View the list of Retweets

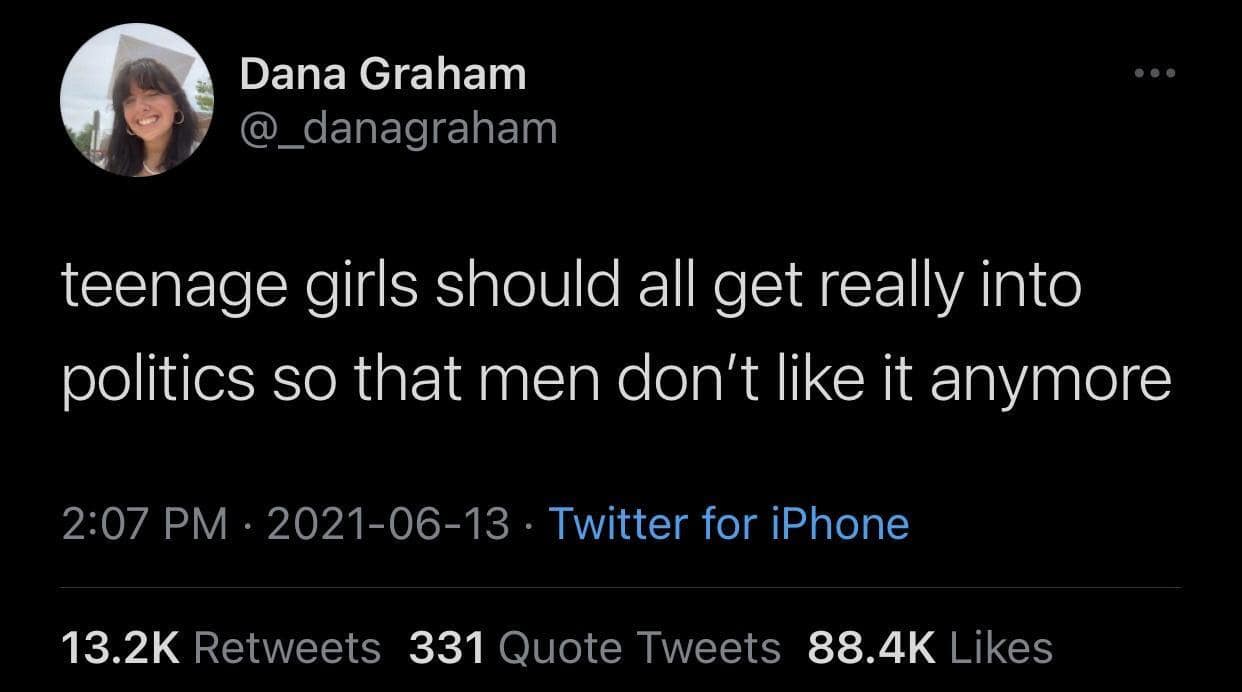coord(220,647)
